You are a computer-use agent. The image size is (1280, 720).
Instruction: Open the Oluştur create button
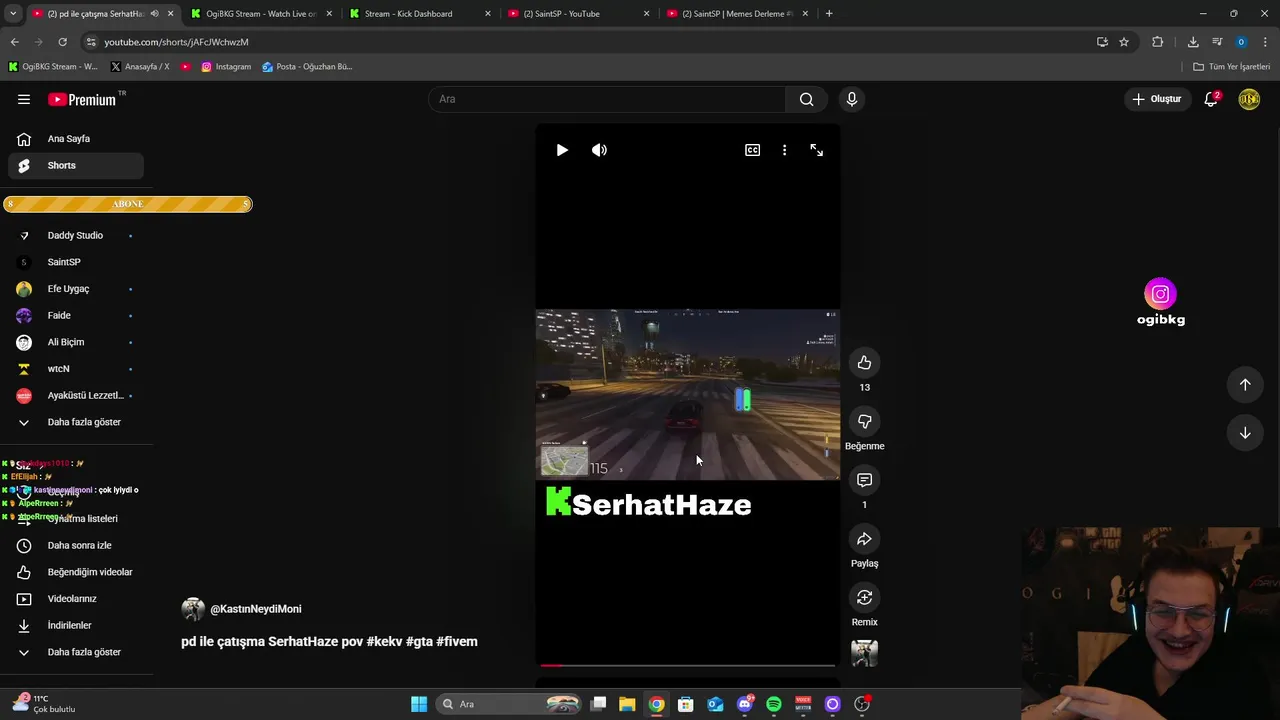(1156, 99)
